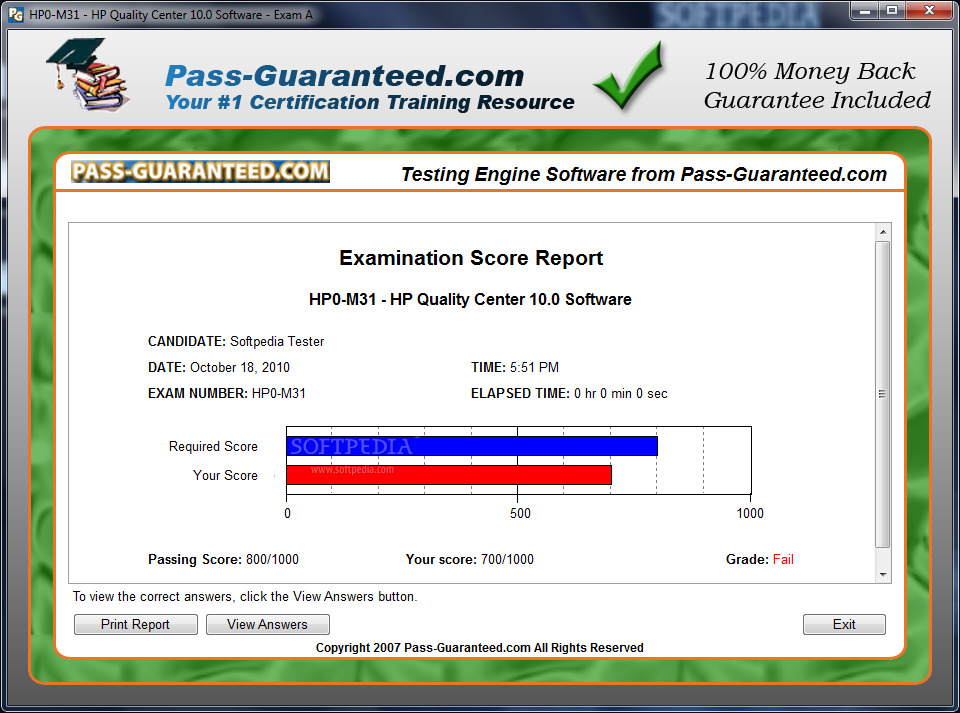Viewport: 960px width, 713px height.
Task: Minimize the exam window
Action: (865, 10)
